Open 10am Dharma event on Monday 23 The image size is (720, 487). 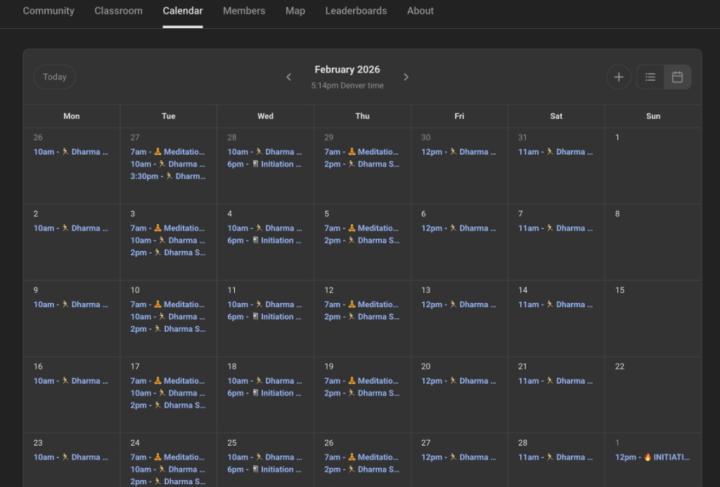tap(71, 457)
